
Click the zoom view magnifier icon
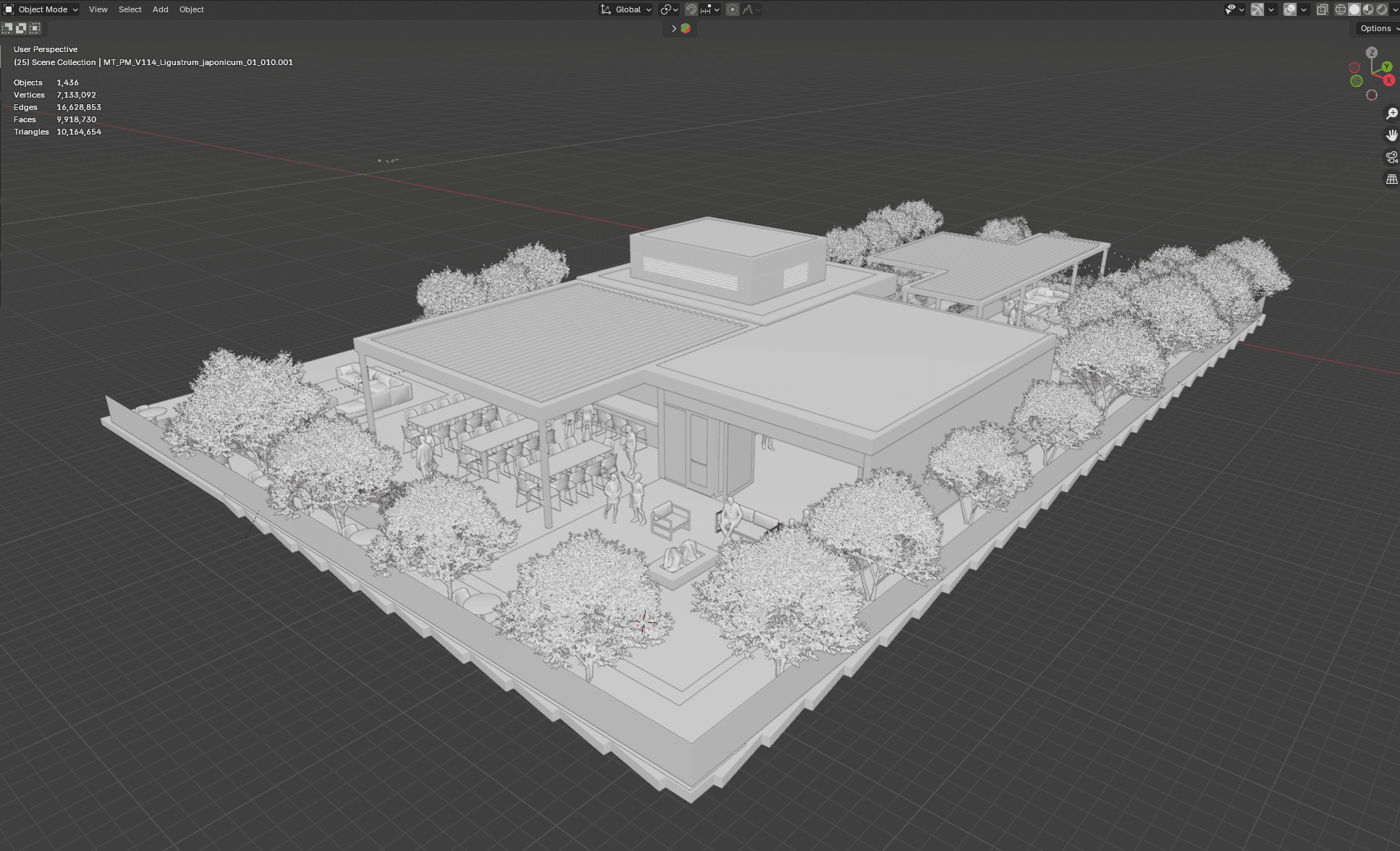pos(1391,114)
